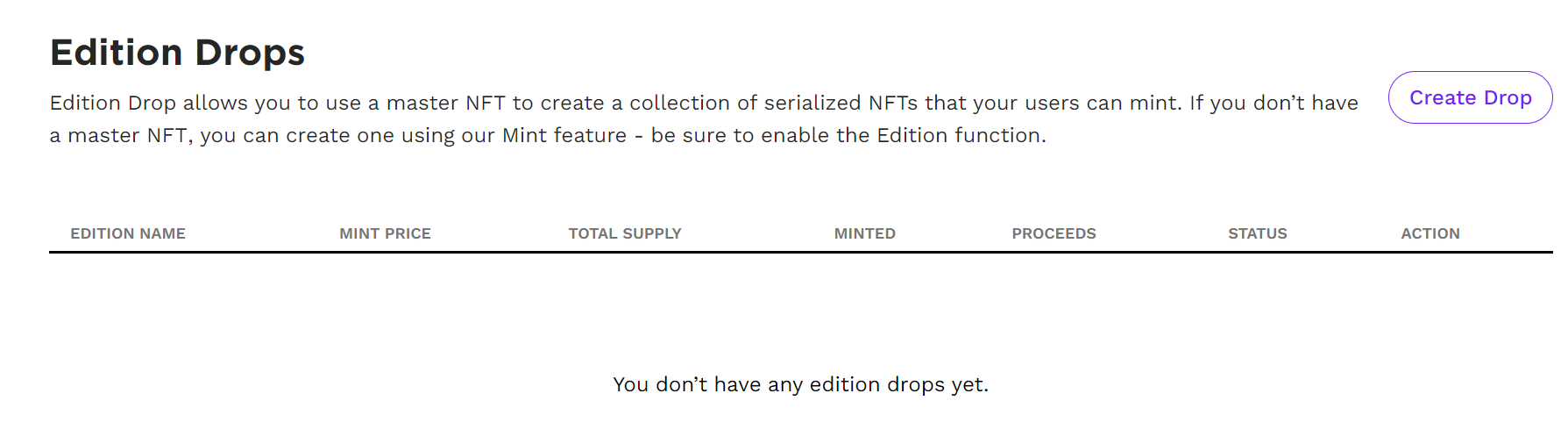Click the word 'Drops' in the heading
This screenshot has width=1568, height=422.
(249, 53)
